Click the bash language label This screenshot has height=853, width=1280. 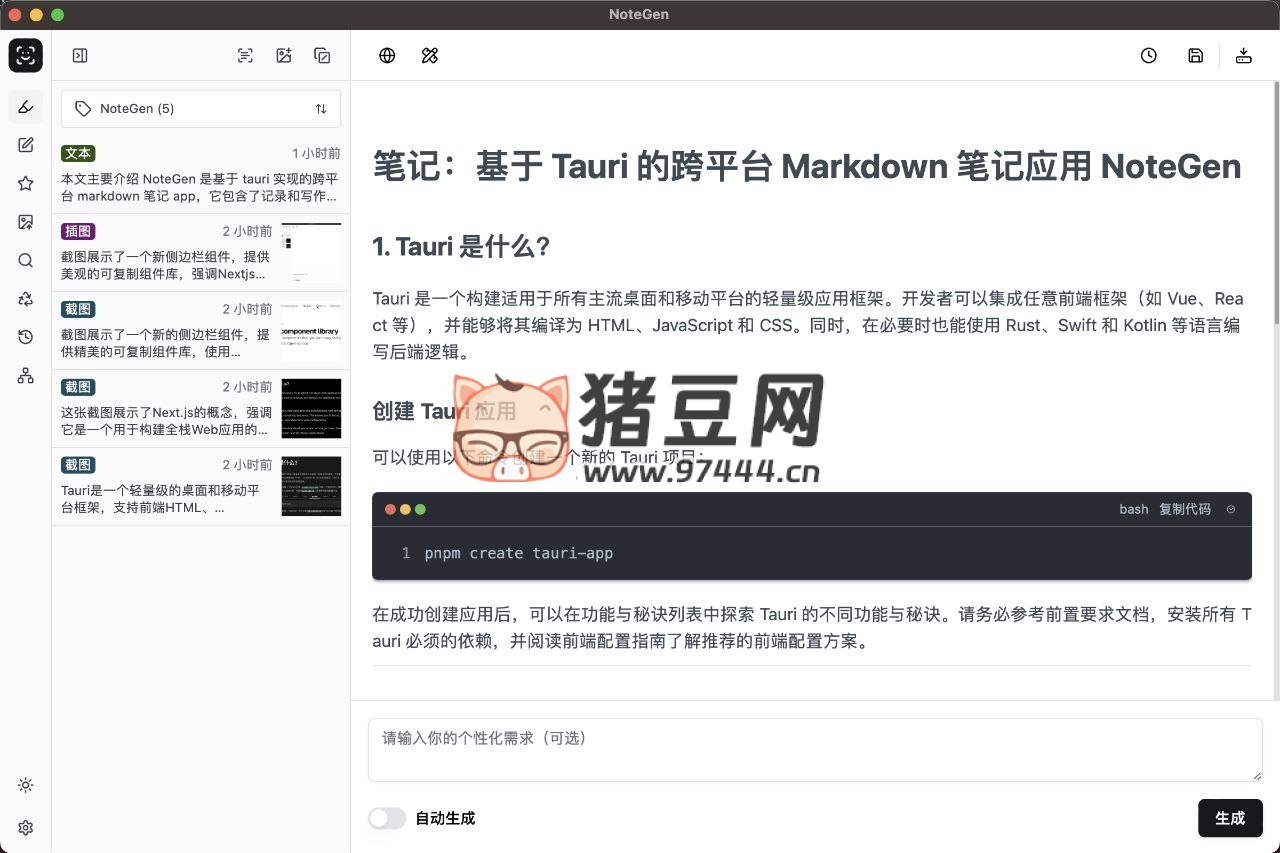click(x=1134, y=509)
